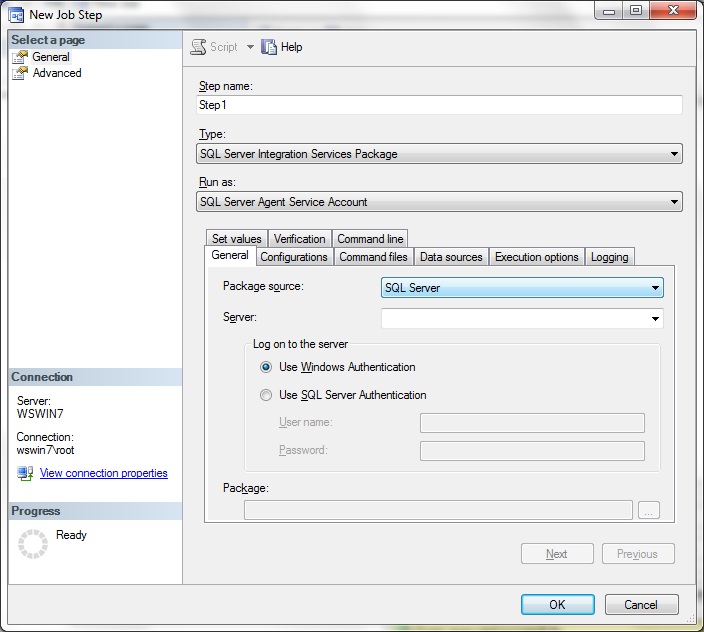Select Use Windows Authentication radio button
Viewport: 704px width, 632px height.
pos(266,367)
